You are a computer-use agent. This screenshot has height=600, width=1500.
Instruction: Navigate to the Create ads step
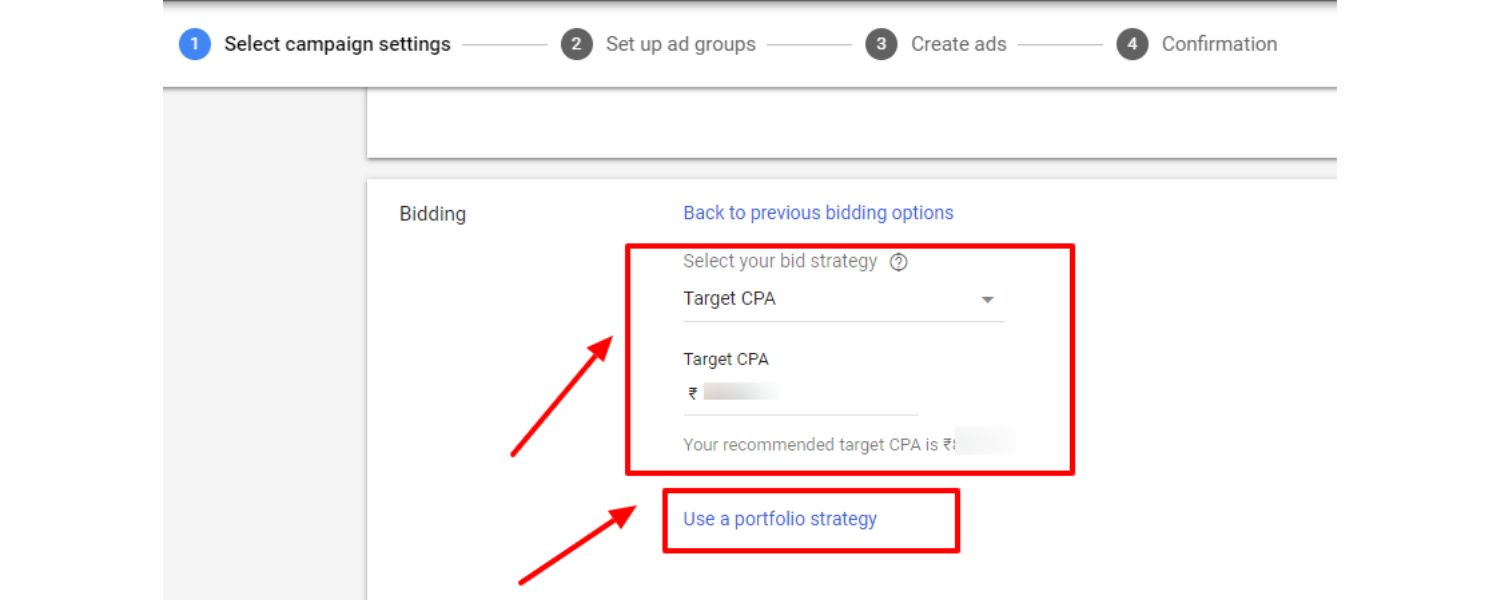(958, 44)
